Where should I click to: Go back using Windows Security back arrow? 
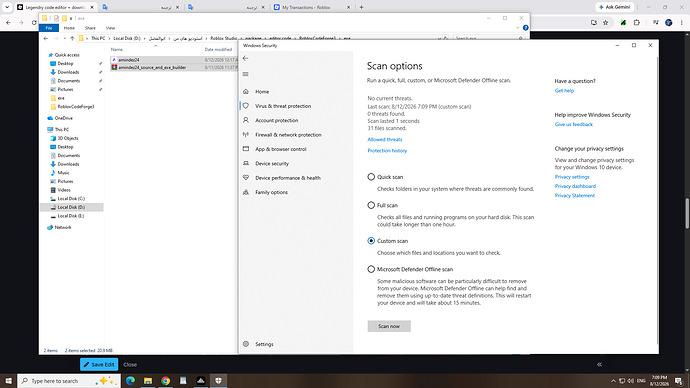pyautogui.click(x=246, y=58)
